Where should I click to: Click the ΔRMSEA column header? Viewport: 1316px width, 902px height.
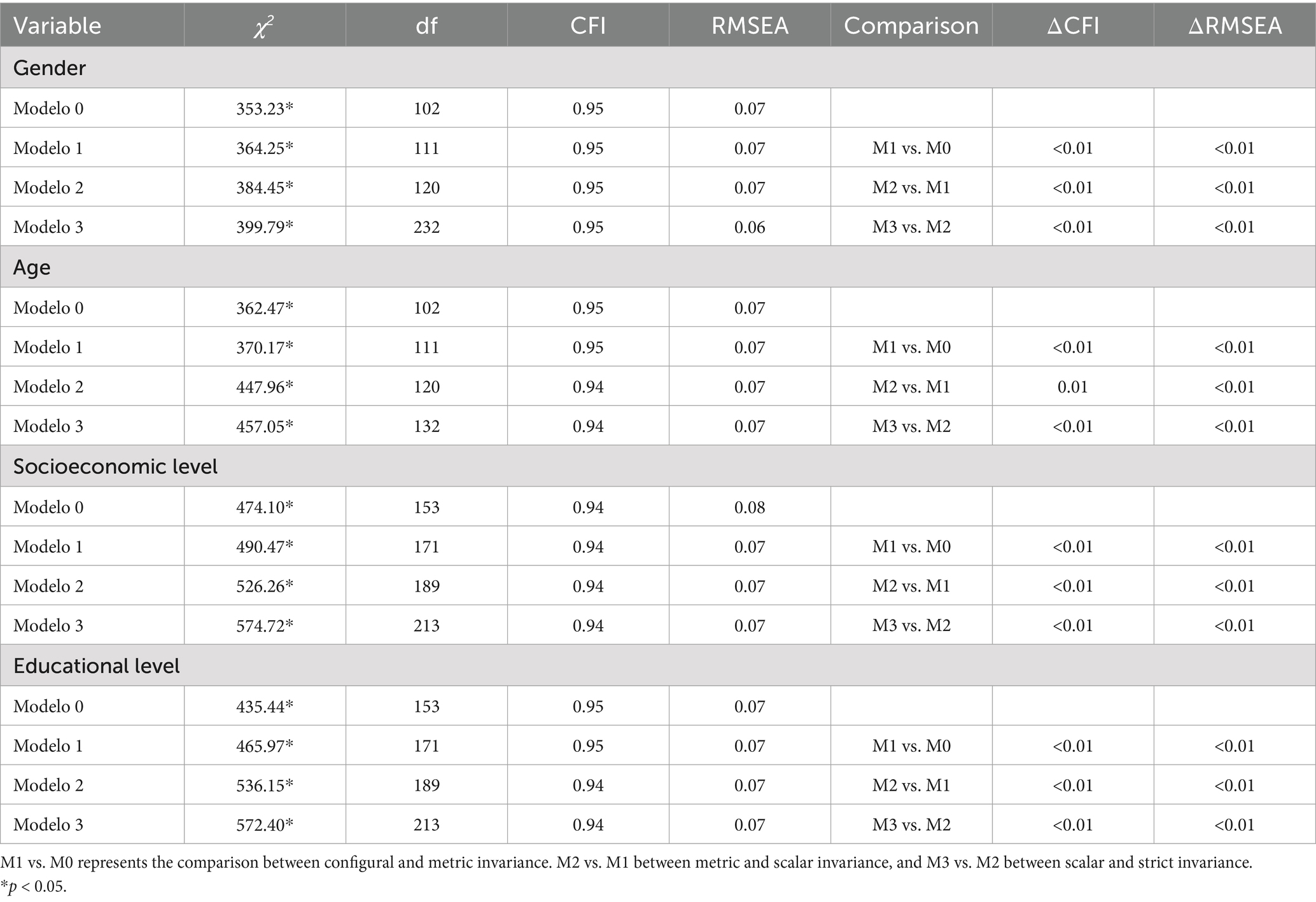point(1235,25)
